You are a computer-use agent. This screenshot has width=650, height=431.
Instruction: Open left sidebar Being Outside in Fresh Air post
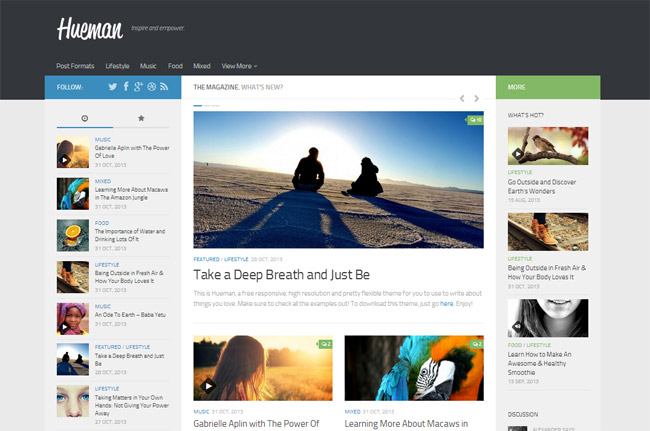tap(129, 277)
